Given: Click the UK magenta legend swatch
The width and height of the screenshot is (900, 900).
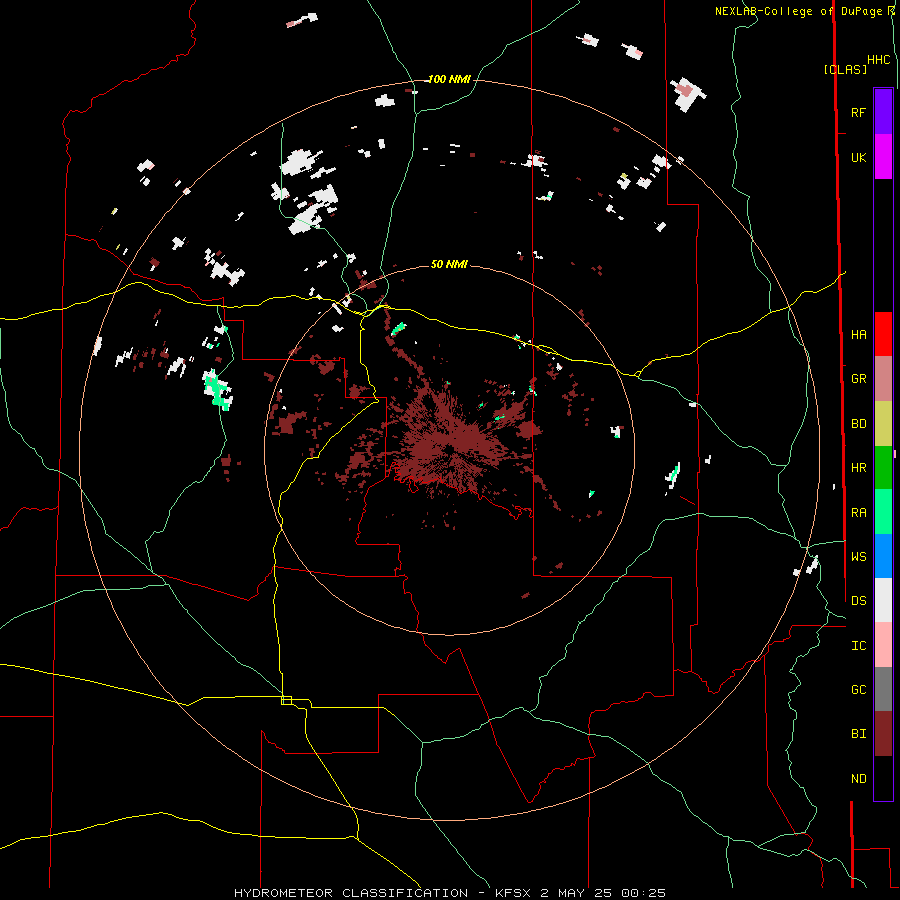Looking at the screenshot, I should point(883,157).
